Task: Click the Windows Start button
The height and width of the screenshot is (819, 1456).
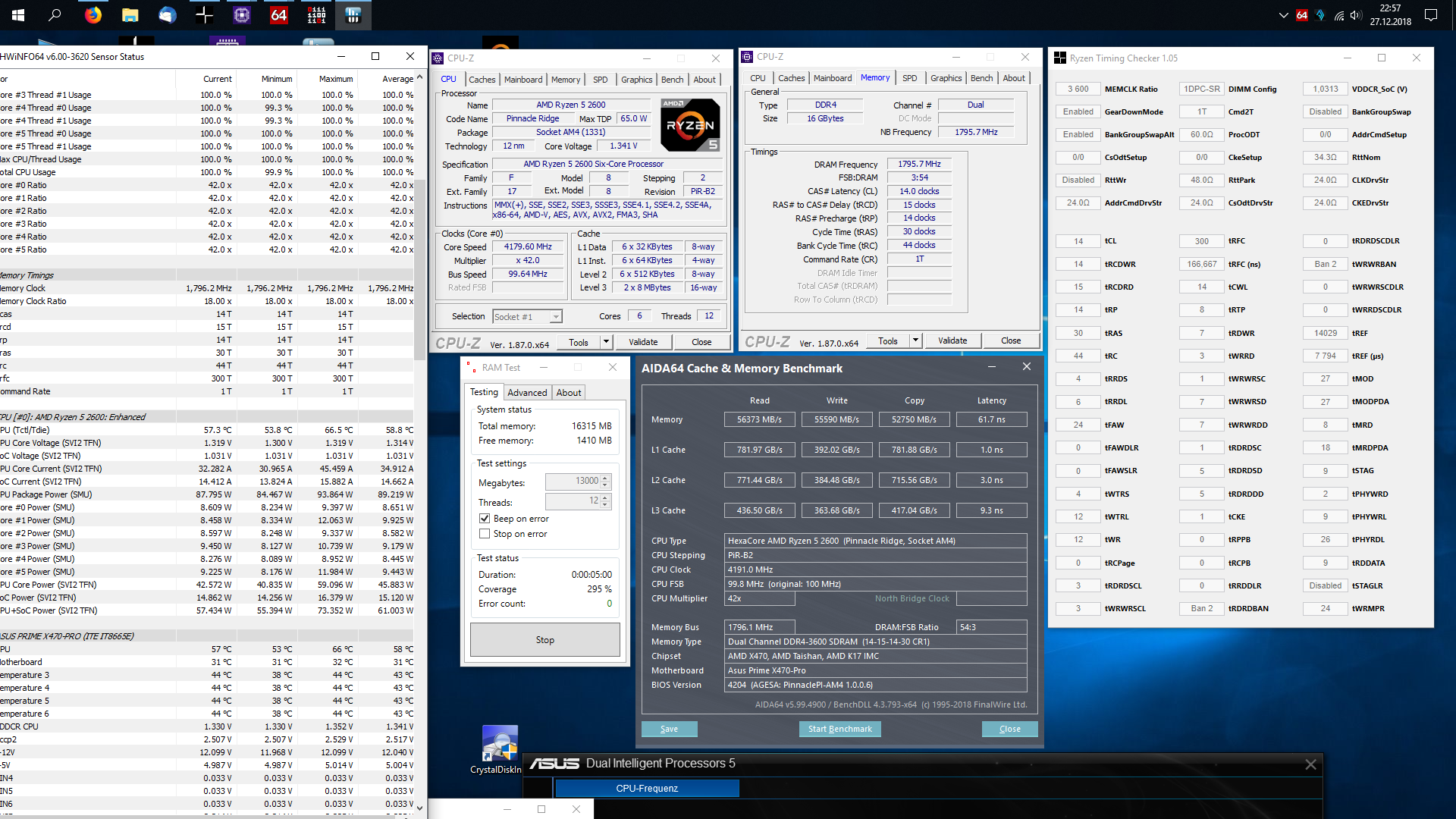Action: 18,15
